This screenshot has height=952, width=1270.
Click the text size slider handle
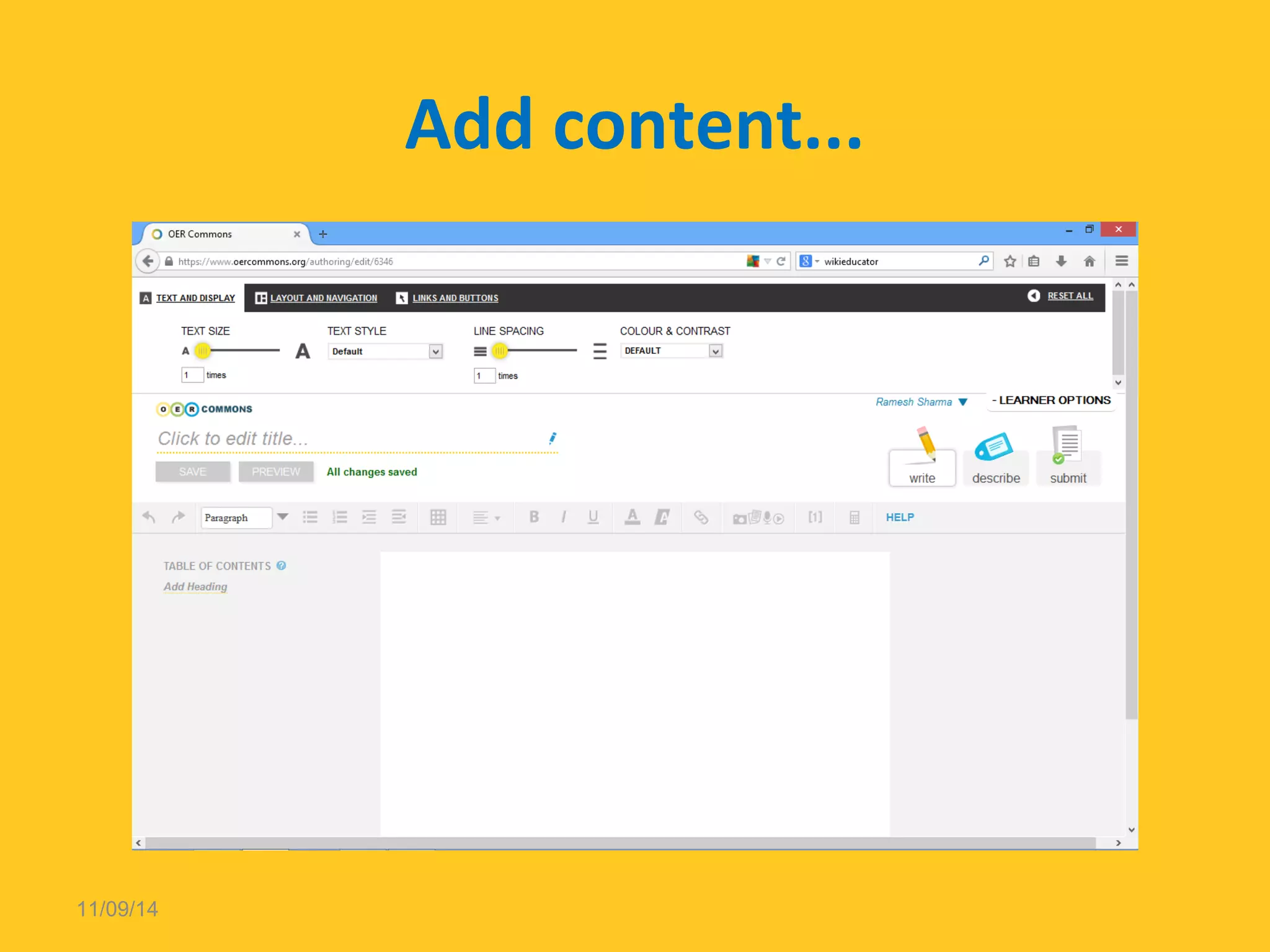[x=202, y=351]
